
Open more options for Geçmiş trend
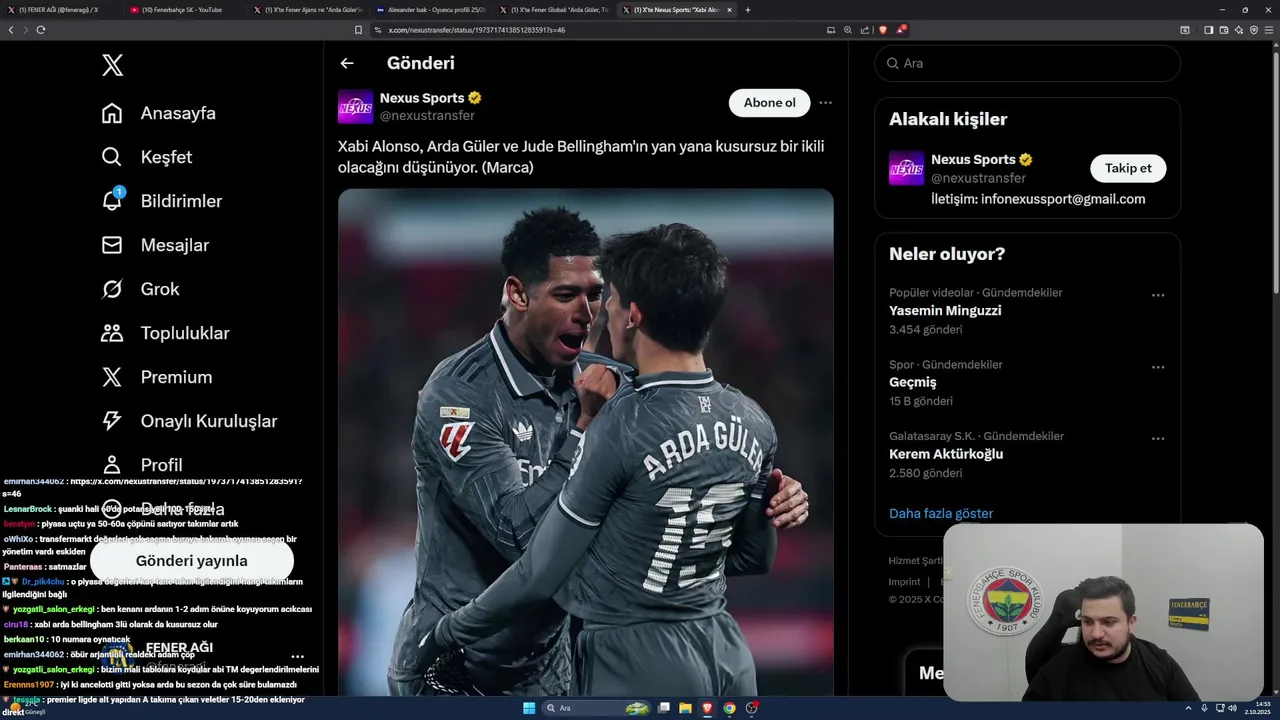(1158, 367)
